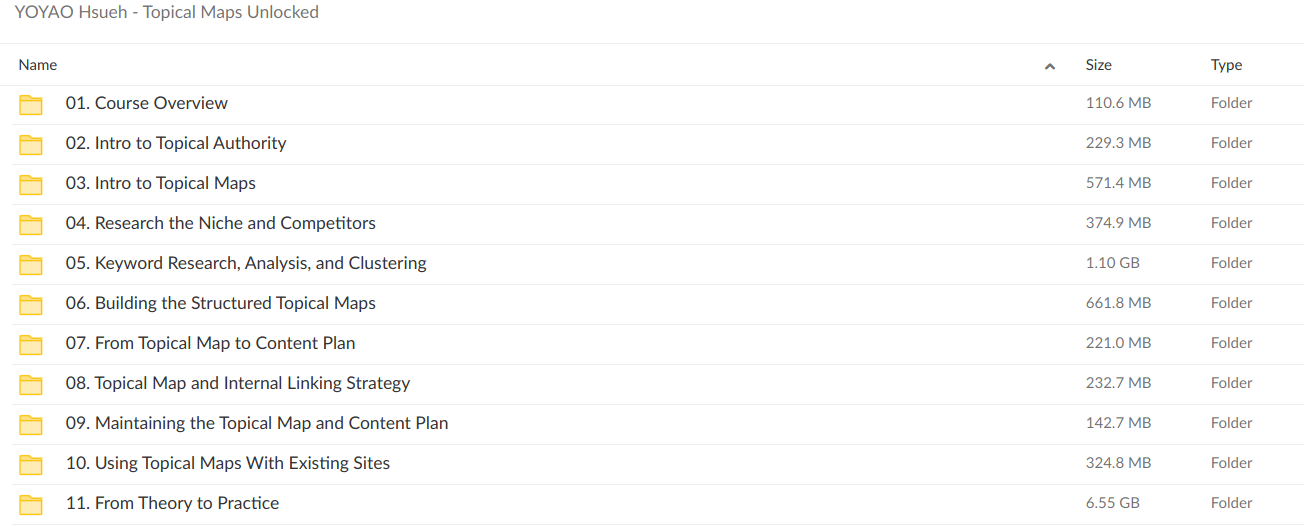Screen dimensions: 1304x526
Task: Click folder icon for Using Topical Maps row
Action: coord(31,464)
